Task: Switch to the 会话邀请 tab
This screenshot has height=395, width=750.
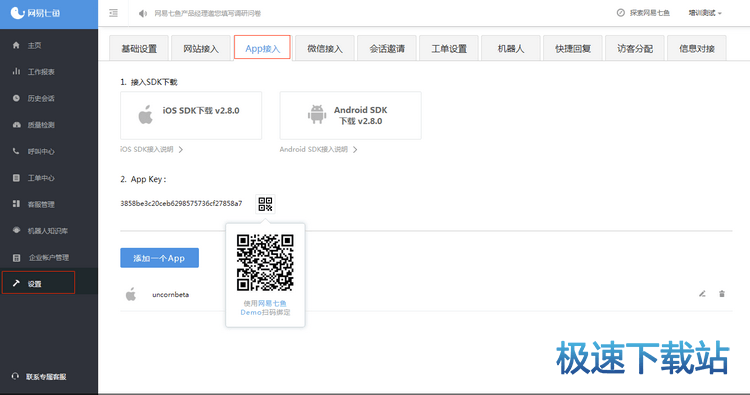Action: click(x=387, y=48)
